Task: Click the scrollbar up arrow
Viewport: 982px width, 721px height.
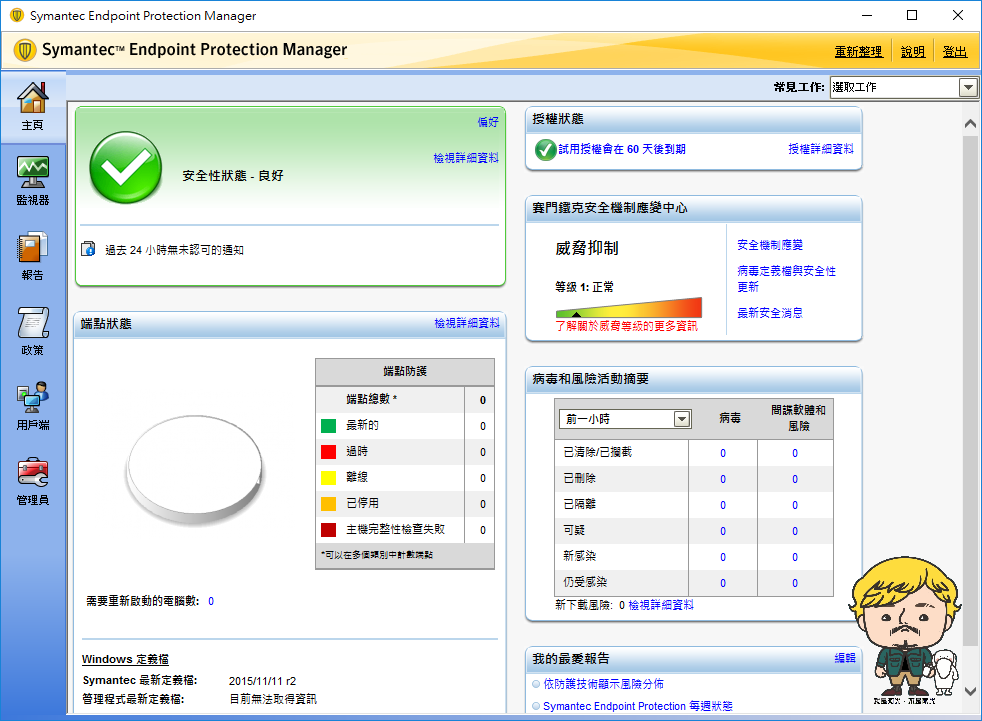Action: (970, 123)
